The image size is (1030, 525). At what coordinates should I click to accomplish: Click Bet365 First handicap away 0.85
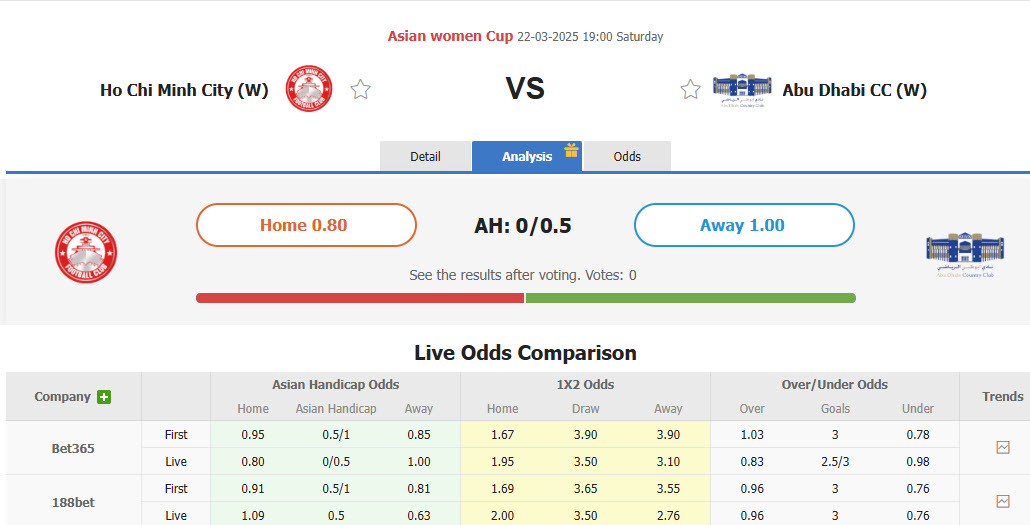click(x=418, y=434)
